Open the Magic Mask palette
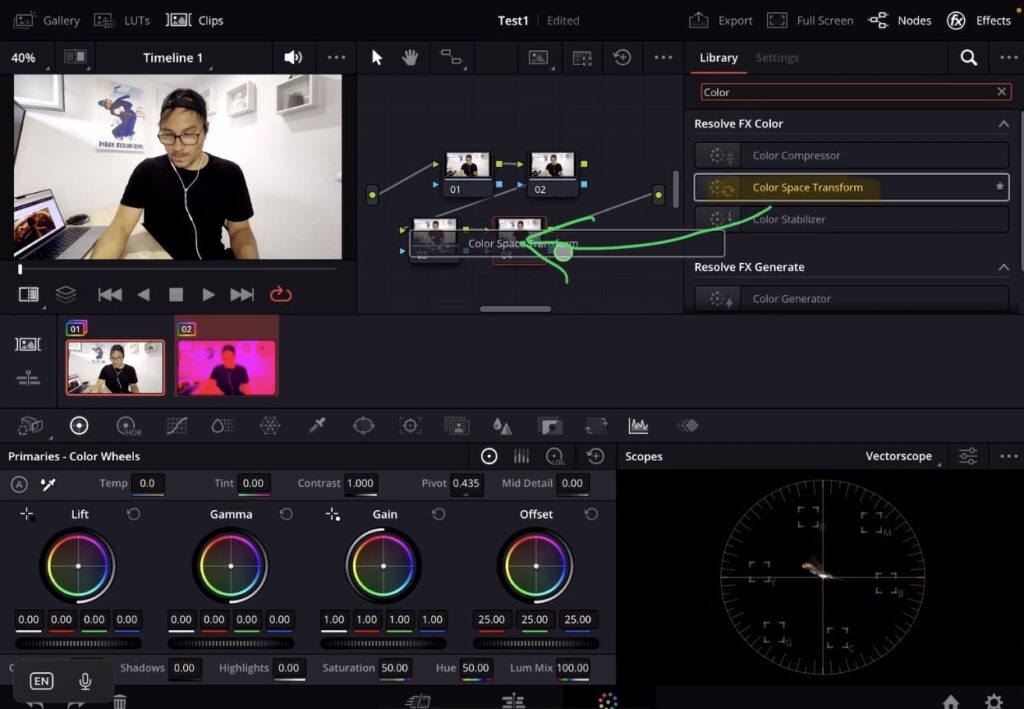 pyautogui.click(x=456, y=425)
